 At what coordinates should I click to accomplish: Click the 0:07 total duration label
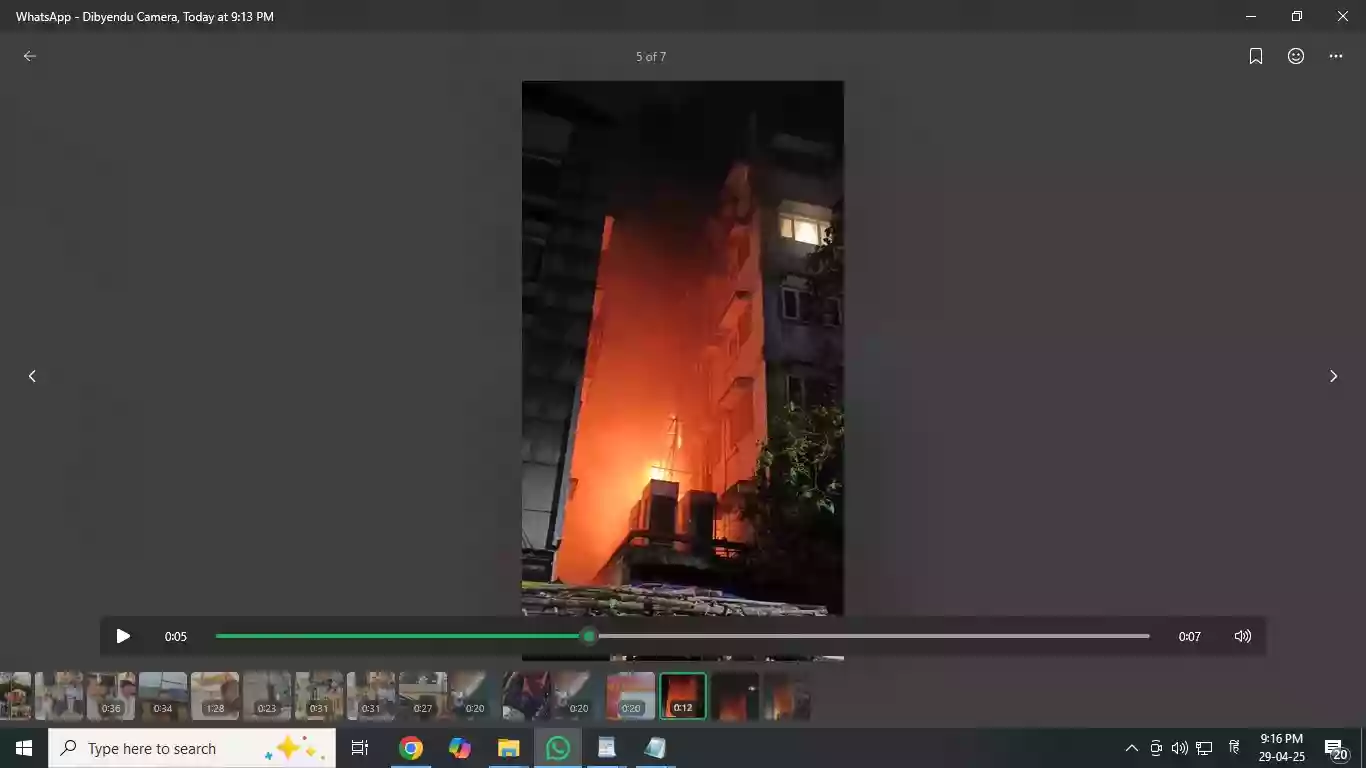click(1189, 636)
